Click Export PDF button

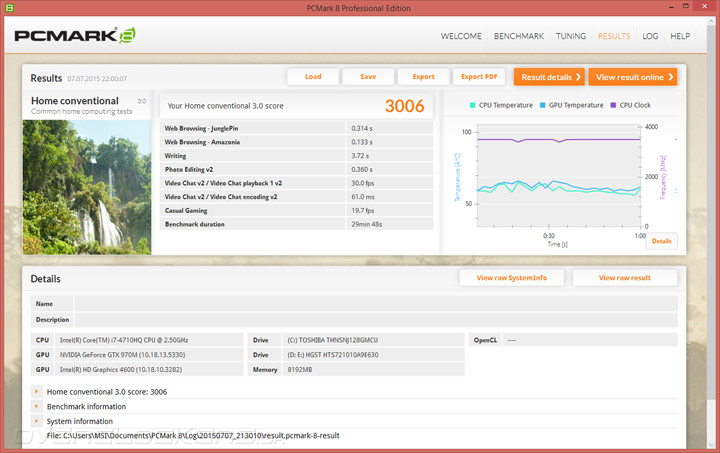click(479, 77)
